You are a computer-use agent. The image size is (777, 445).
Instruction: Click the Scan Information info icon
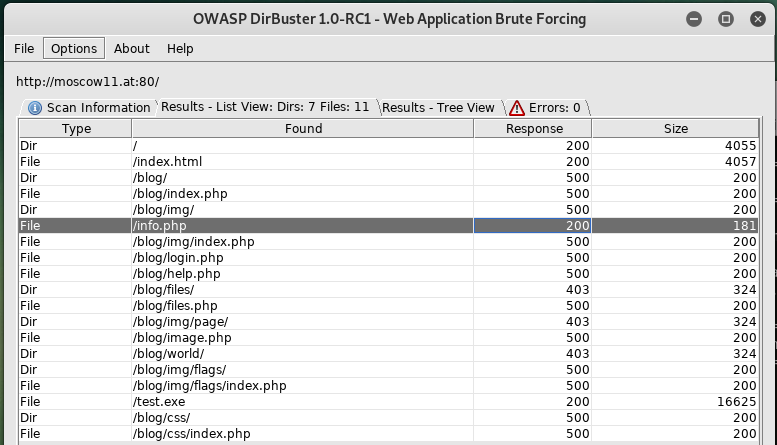coord(35,108)
